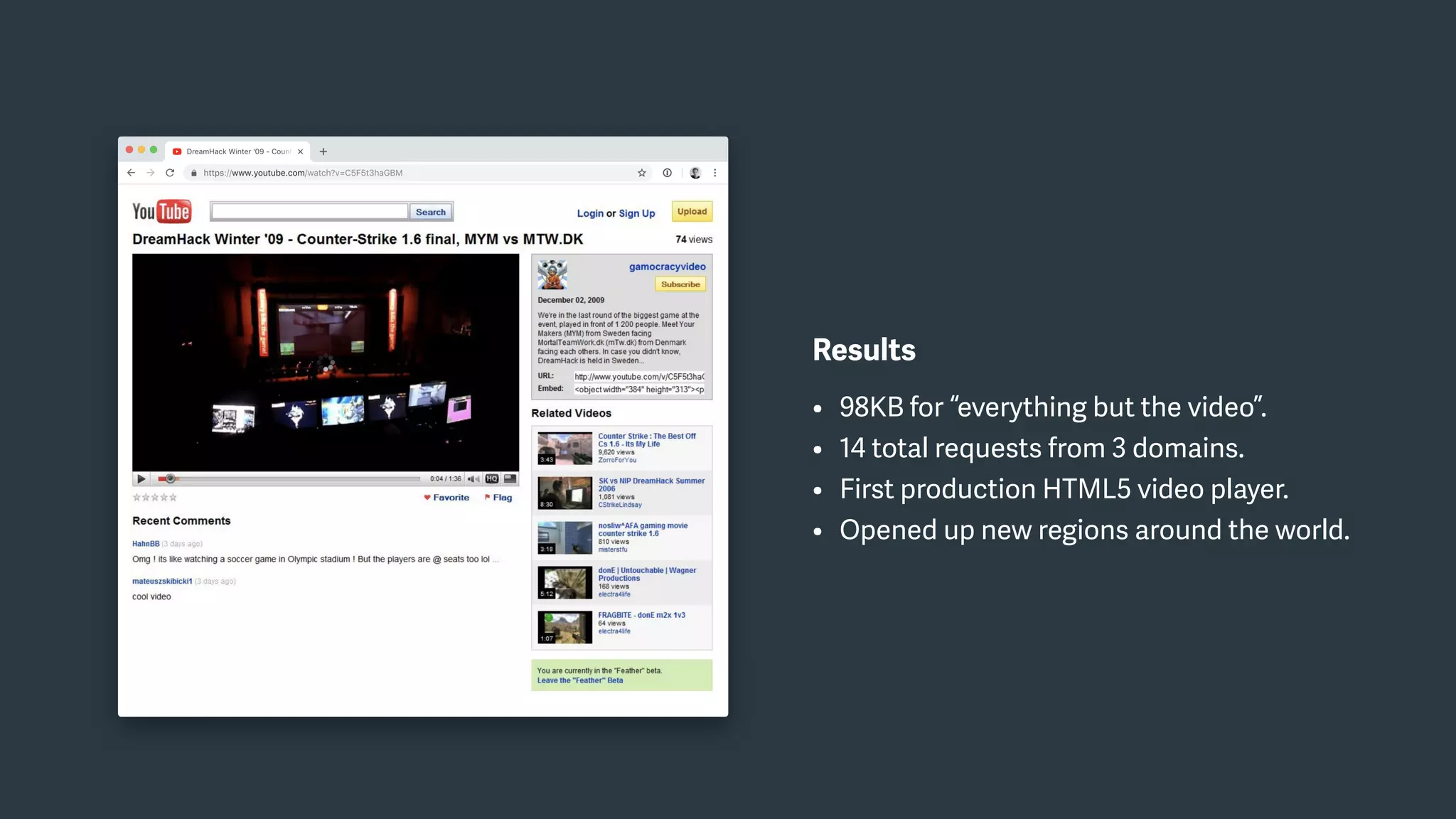Click the browser back arrow
This screenshot has width=1456, height=819.
tap(132, 173)
